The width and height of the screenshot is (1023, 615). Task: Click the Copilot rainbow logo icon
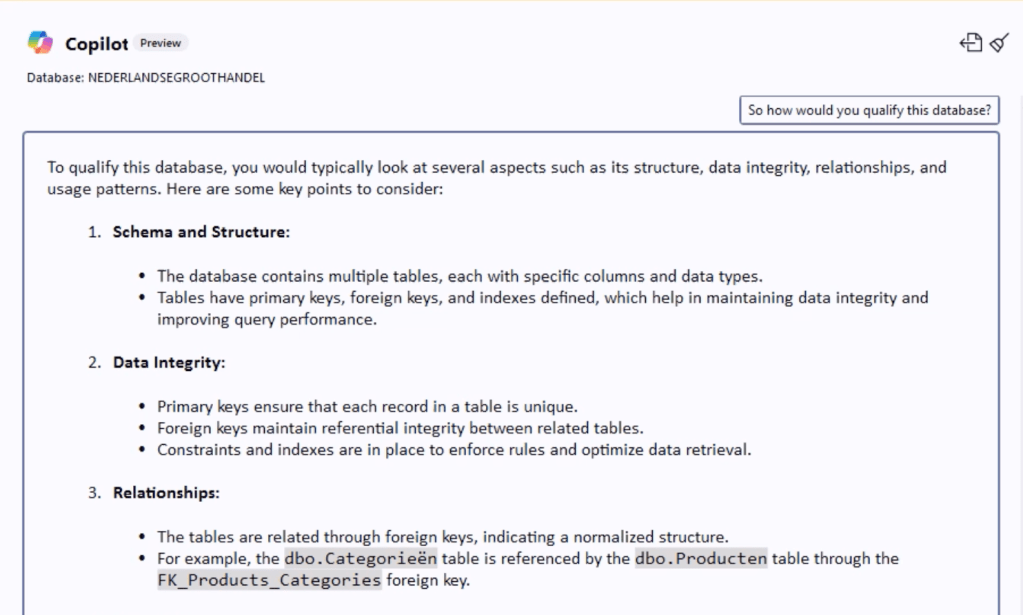[40, 43]
